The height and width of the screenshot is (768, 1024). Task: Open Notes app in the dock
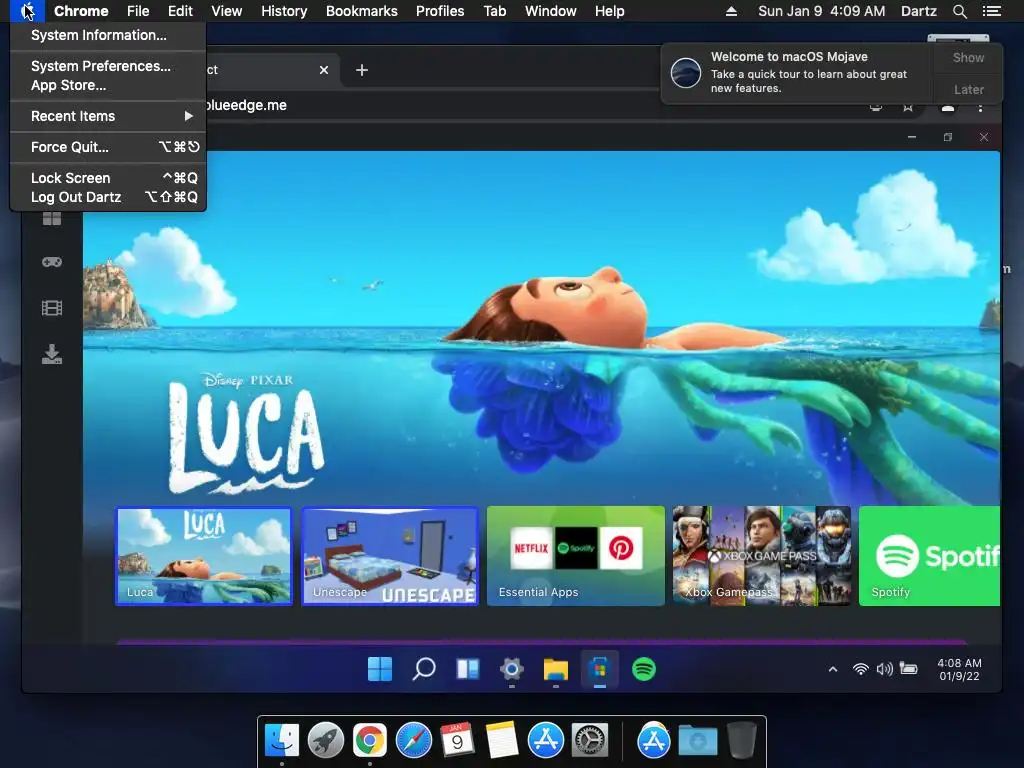pos(502,740)
